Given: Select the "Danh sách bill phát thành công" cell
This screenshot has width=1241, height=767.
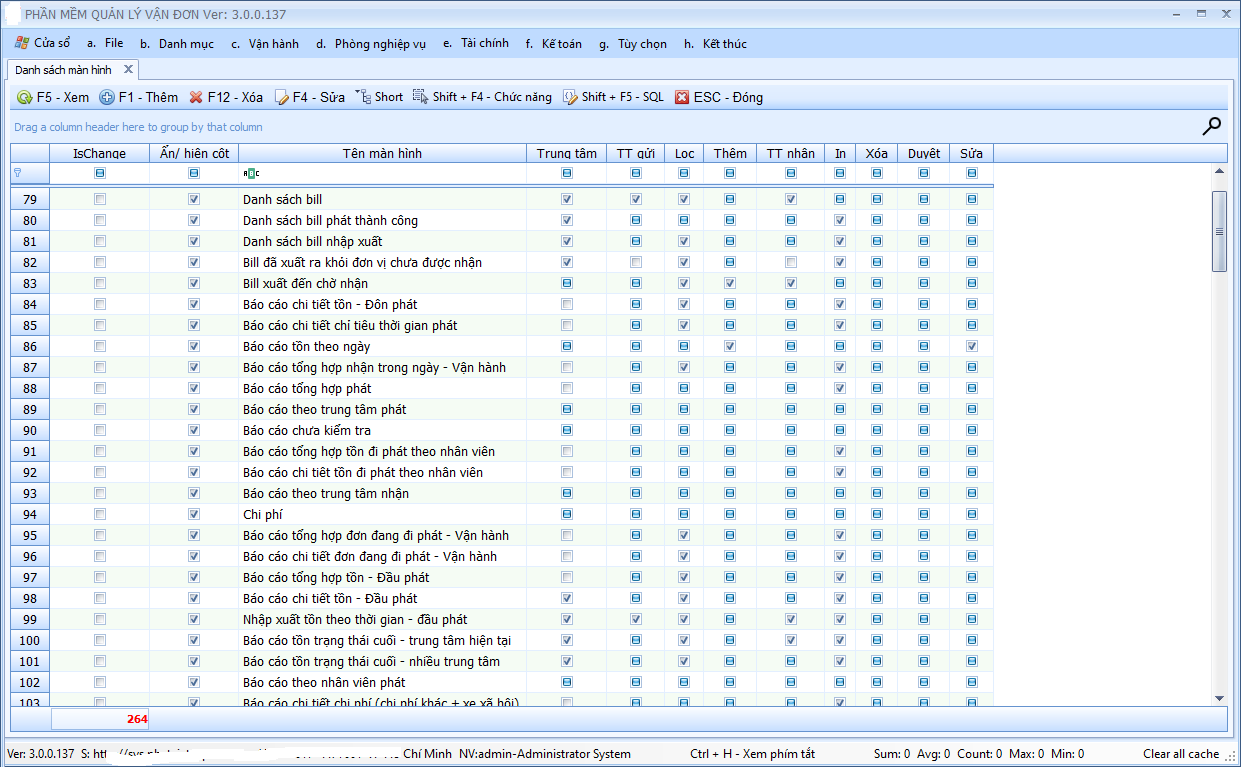Looking at the screenshot, I should [x=382, y=220].
